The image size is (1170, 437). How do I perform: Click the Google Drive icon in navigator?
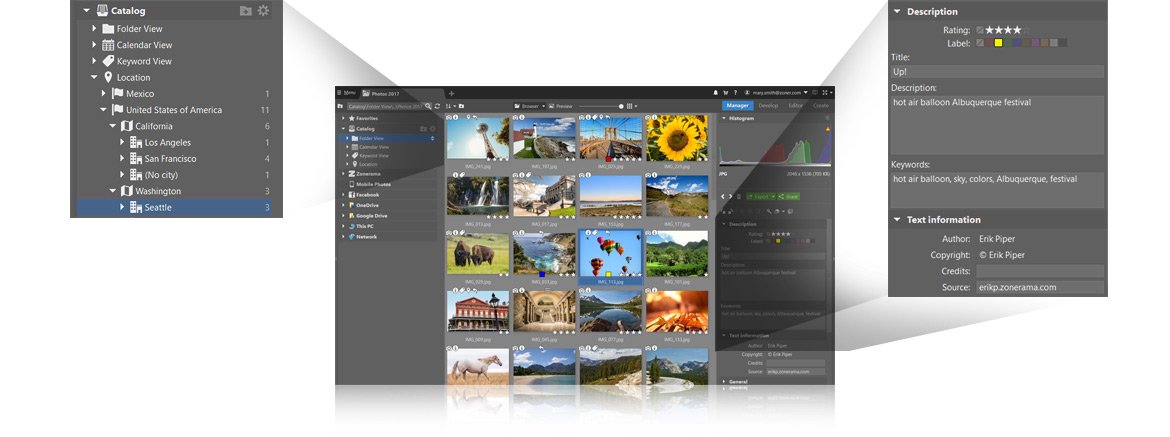click(351, 216)
